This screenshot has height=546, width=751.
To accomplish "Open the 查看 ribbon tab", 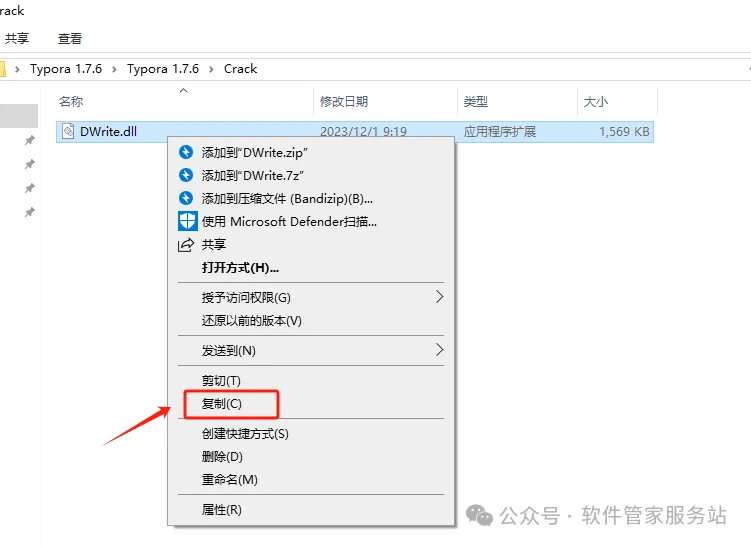I will [70, 38].
